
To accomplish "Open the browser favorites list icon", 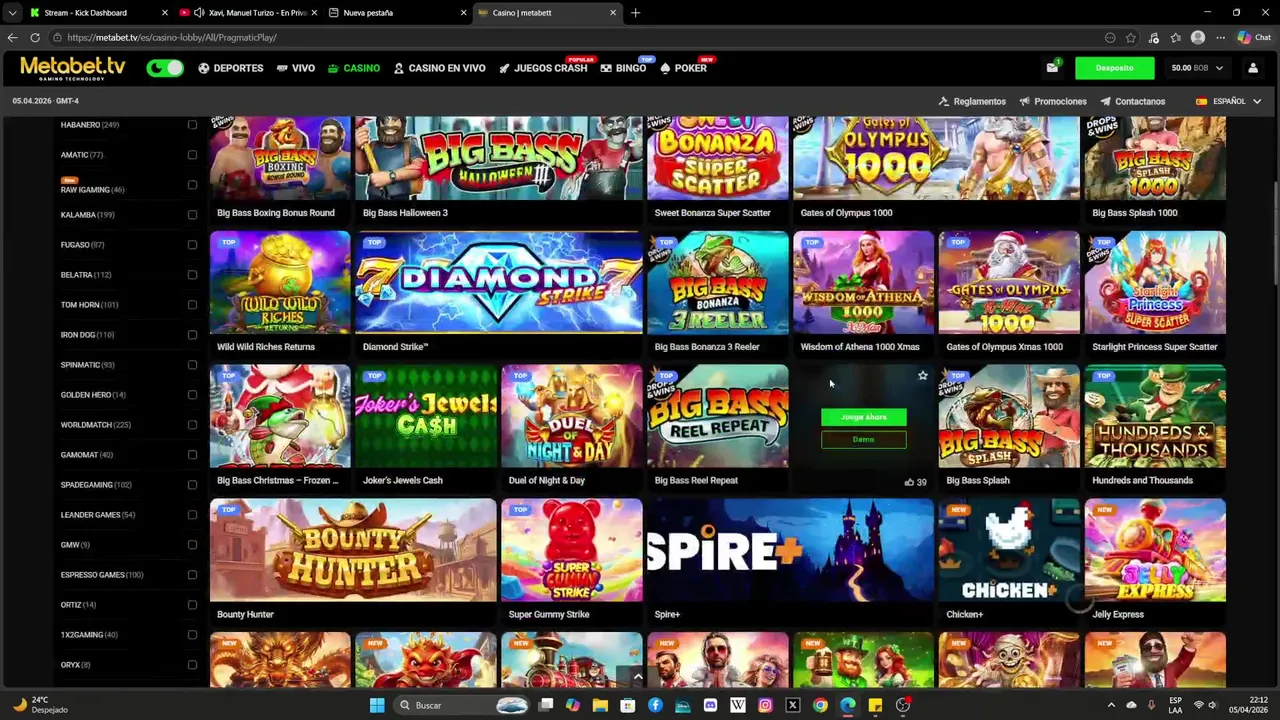I will point(1175,38).
